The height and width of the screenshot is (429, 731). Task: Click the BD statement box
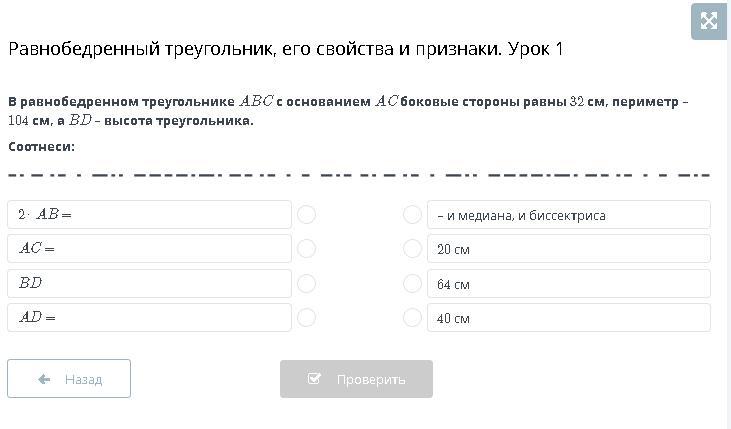150,283
